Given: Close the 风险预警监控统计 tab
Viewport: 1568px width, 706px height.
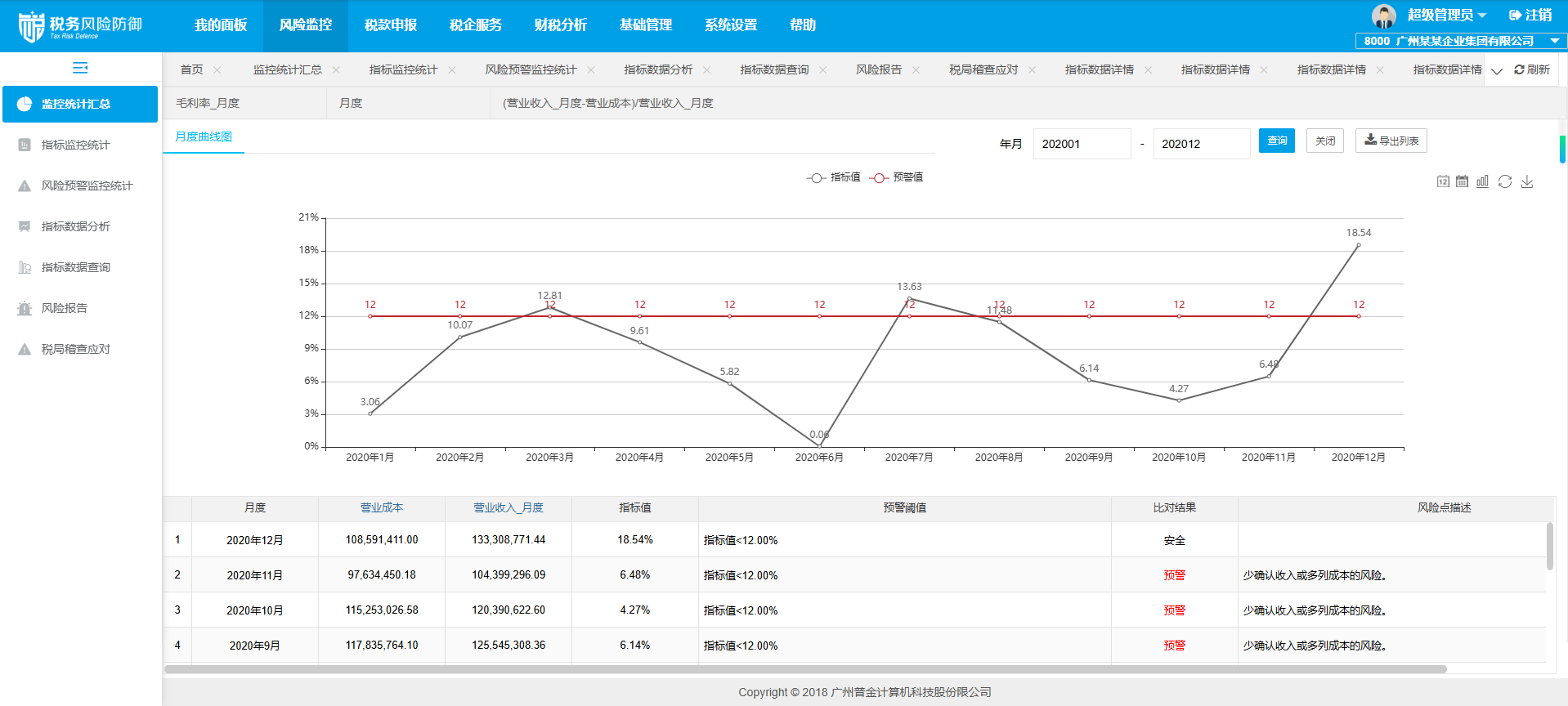Looking at the screenshot, I should tap(591, 70).
